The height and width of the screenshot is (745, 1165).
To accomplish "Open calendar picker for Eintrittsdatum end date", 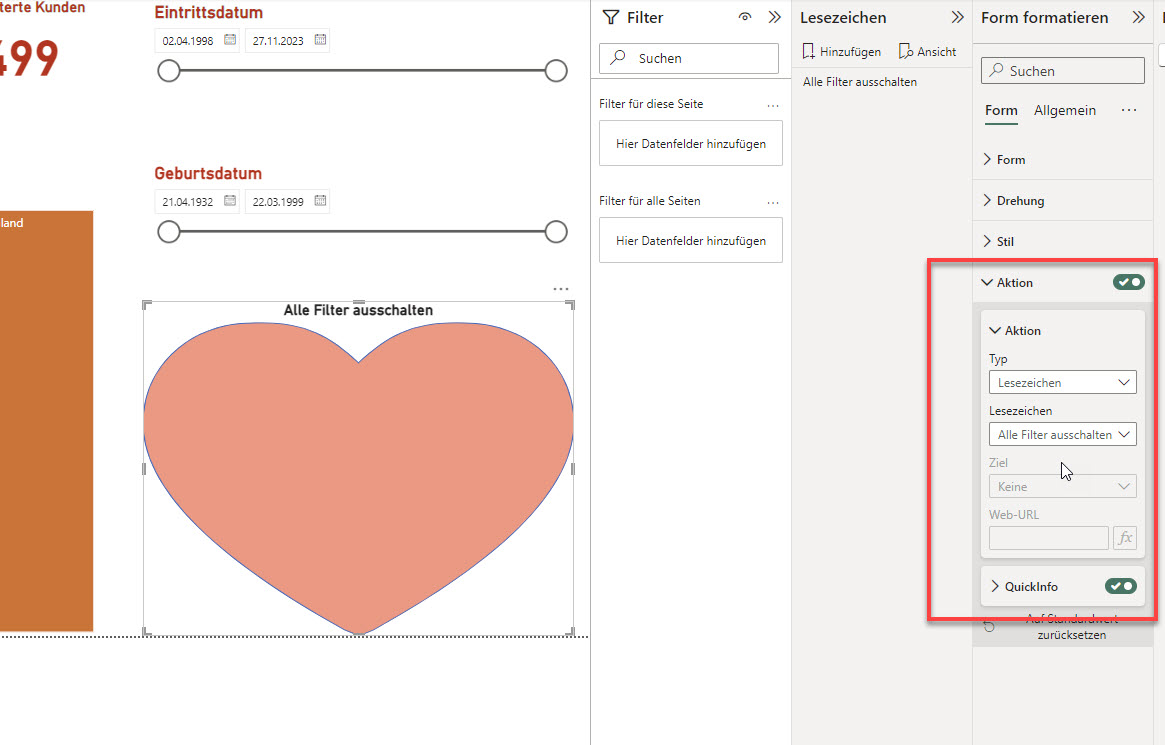I will (320, 40).
